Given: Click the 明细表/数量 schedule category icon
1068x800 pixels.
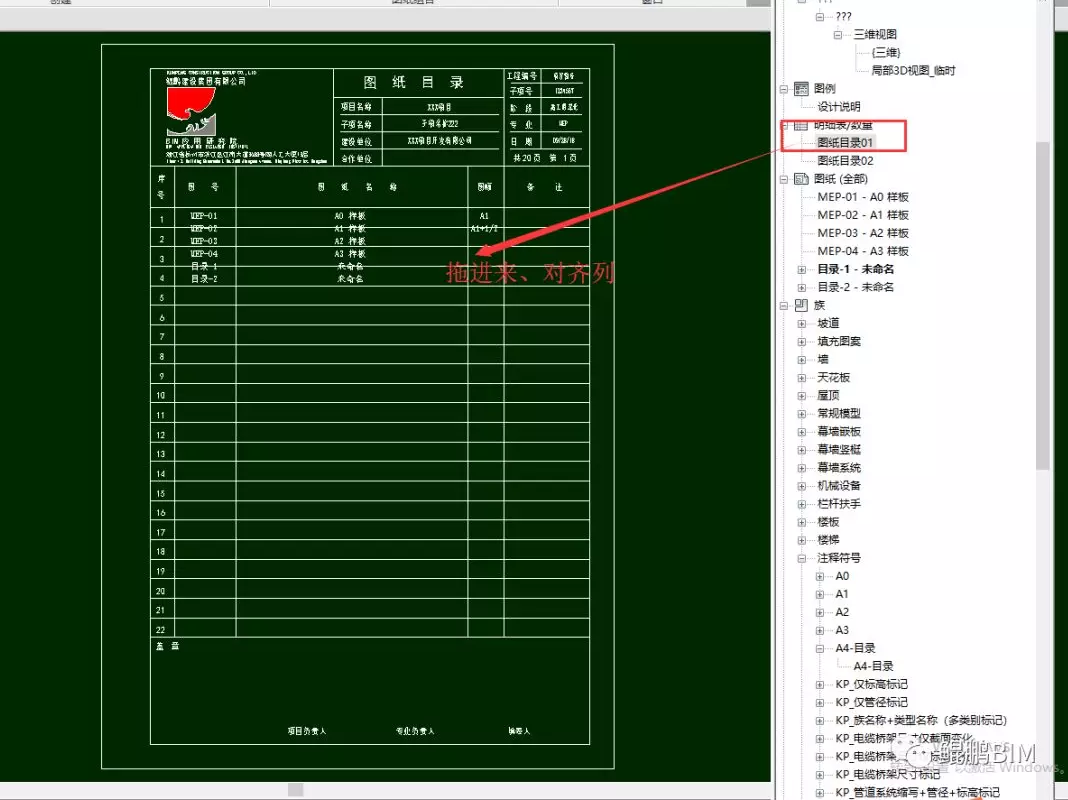Looking at the screenshot, I should pyautogui.click(x=800, y=125).
